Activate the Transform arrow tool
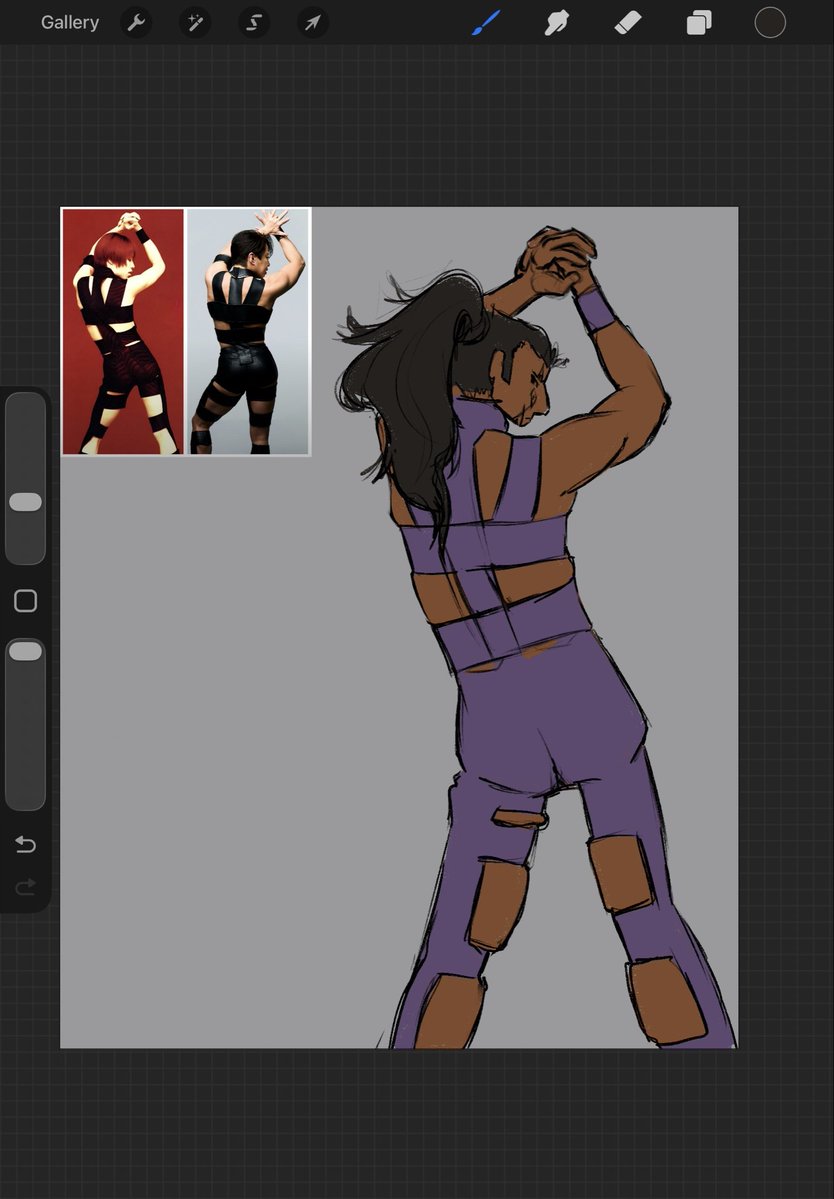This screenshot has height=1199, width=834. tap(313, 23)
